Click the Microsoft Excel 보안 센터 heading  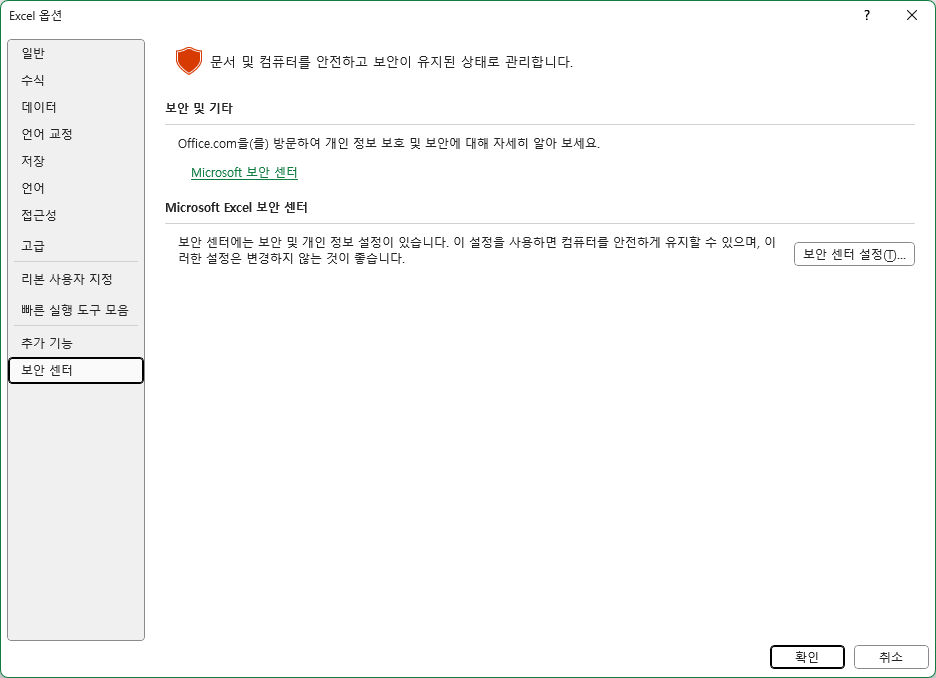tap(236, 207)
